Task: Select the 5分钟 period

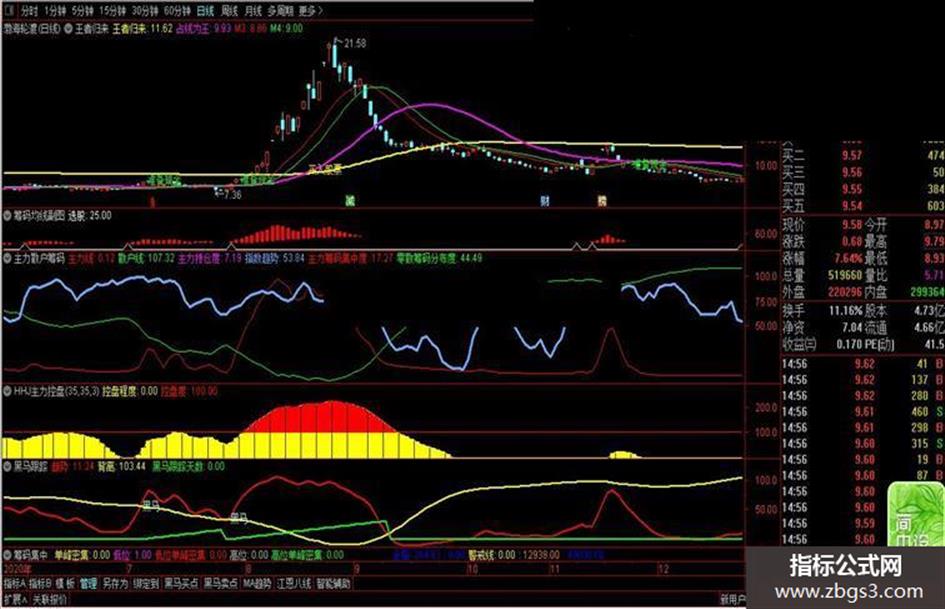Action: [x=83, y=11]
